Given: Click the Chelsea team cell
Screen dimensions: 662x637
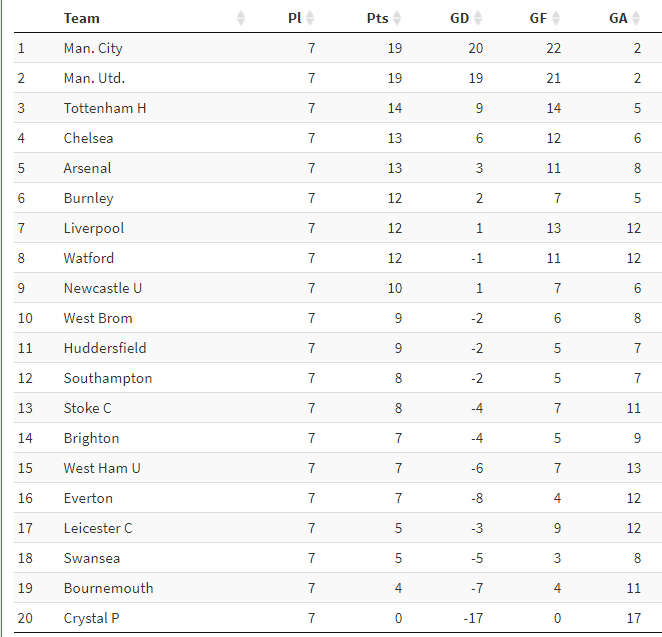Looking at the screenshot, I should [89, 138].
